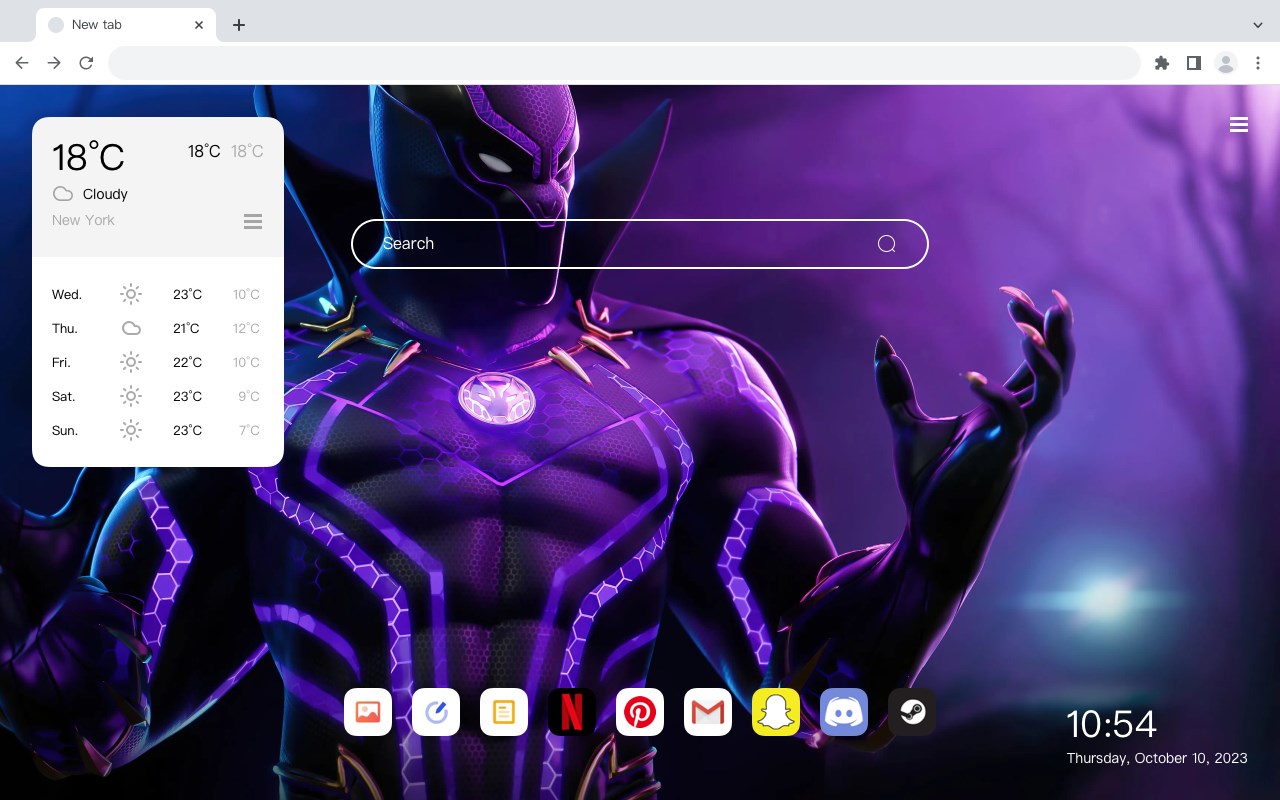Click the New York location text
Image resolution: width=1280 pixels, height=800 pixels.
(83, 220)
